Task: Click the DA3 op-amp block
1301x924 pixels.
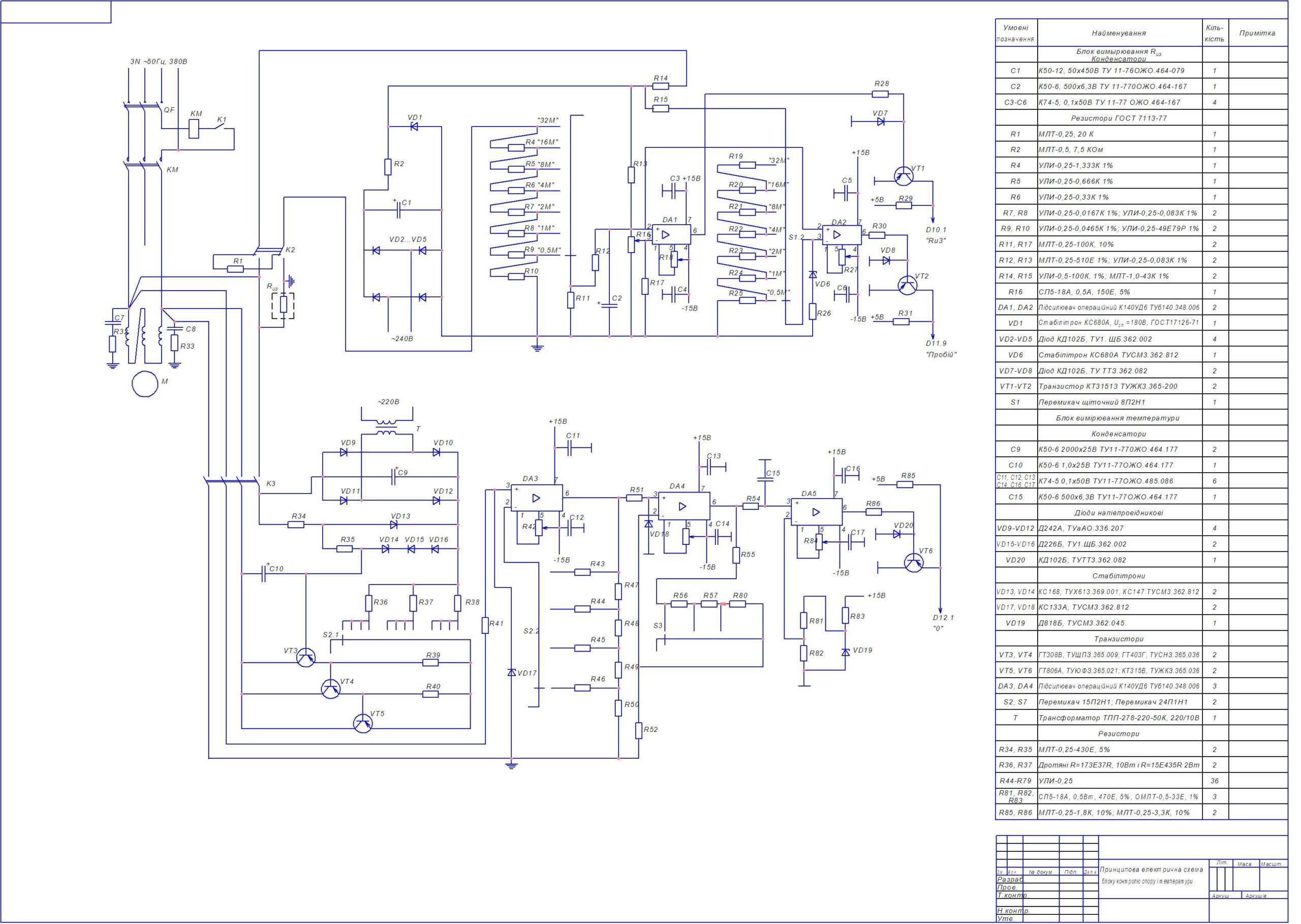Action: pyautogui.click(x=537, y=498)
